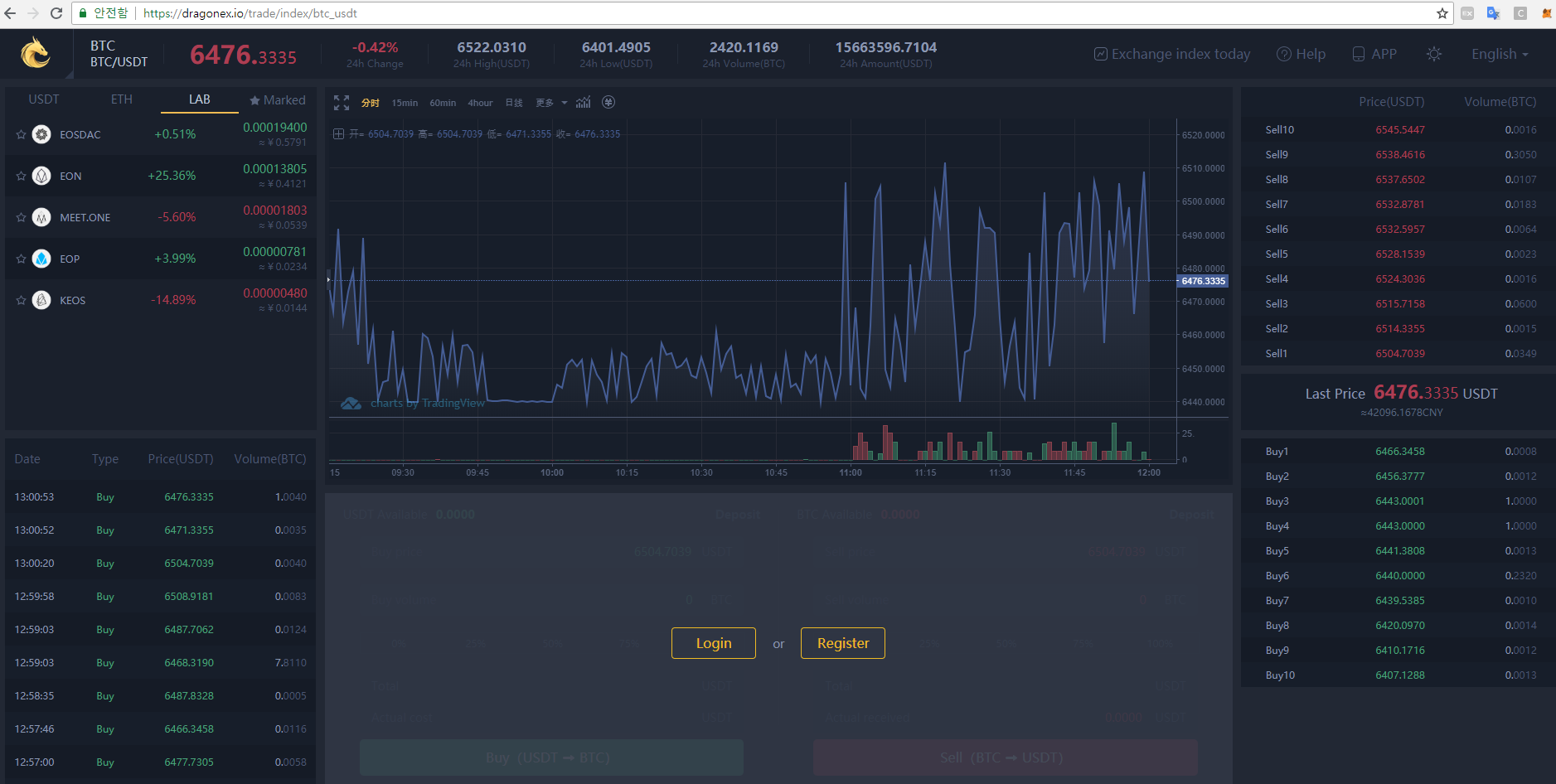Open the chart indicators icon
This screenshot has height=784, width=1556.
pyautogui.click(x=584, y=103)
